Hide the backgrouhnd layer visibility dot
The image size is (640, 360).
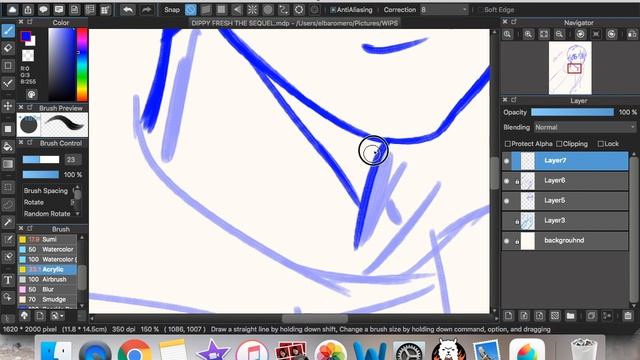[507, 241]
